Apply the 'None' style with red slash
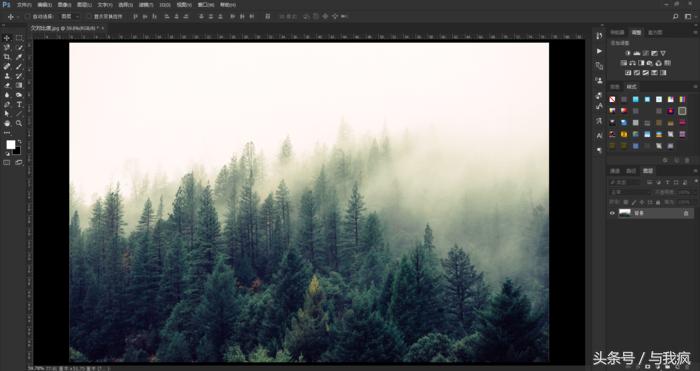 click(x=612, y=100)
